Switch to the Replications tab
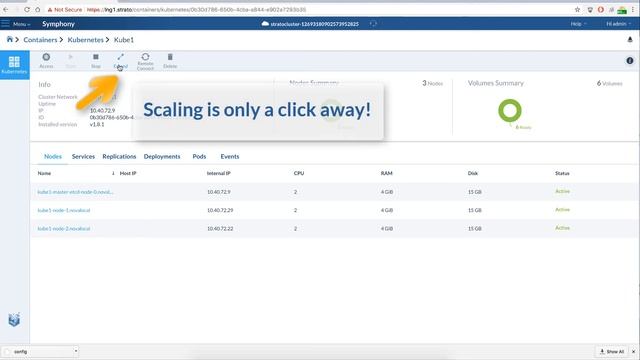The height and width of the screenshot is (360, 640). pos(119,156)
